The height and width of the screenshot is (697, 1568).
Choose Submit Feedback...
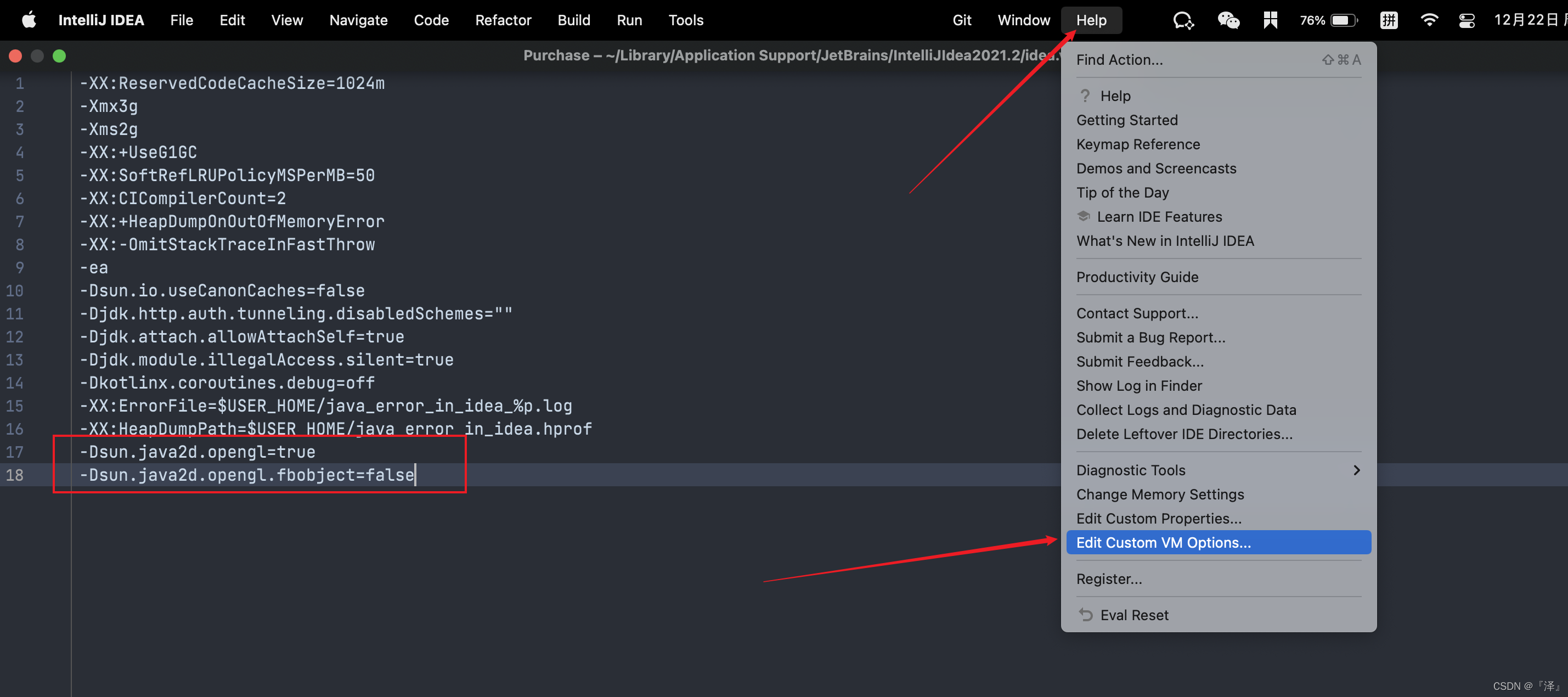[1218, 361]
